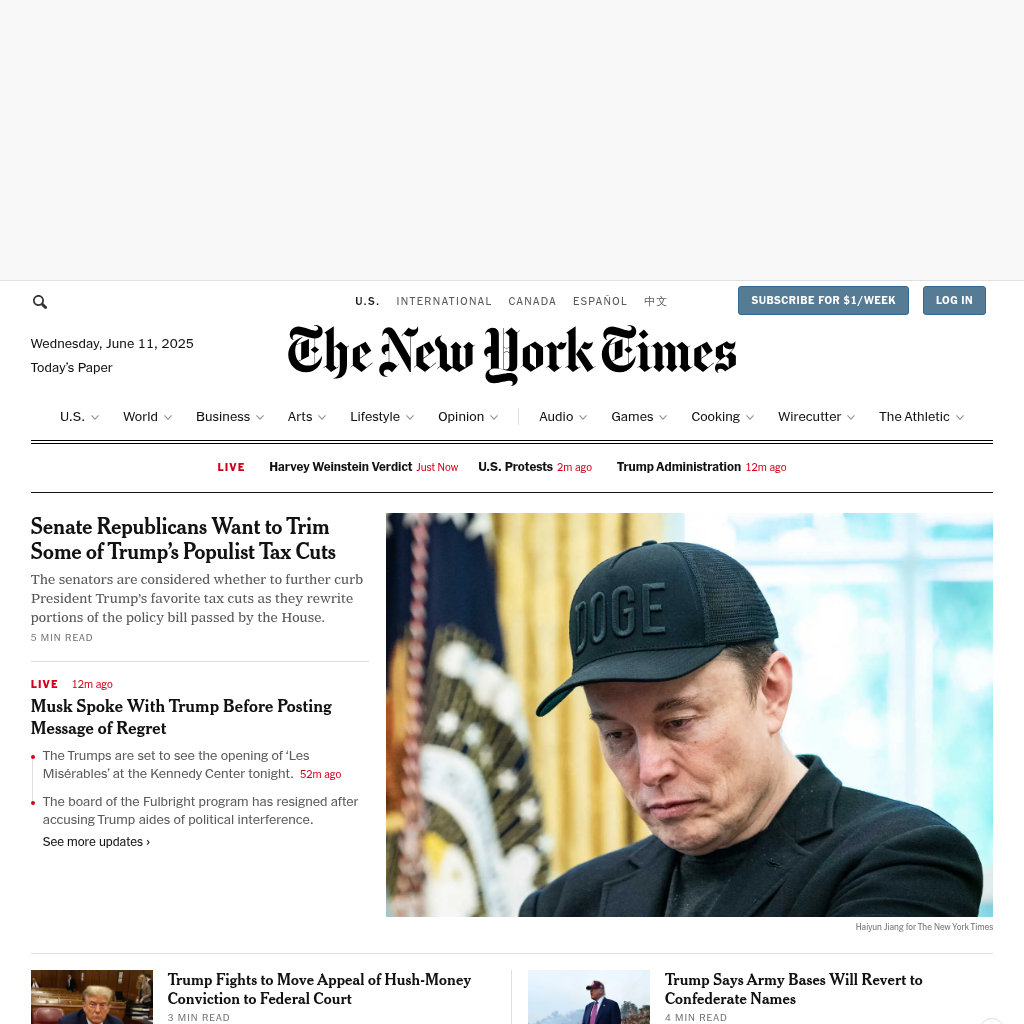Click the Log In button
The width and height of the screenshot is (1024, 1024).
(954, 300)
